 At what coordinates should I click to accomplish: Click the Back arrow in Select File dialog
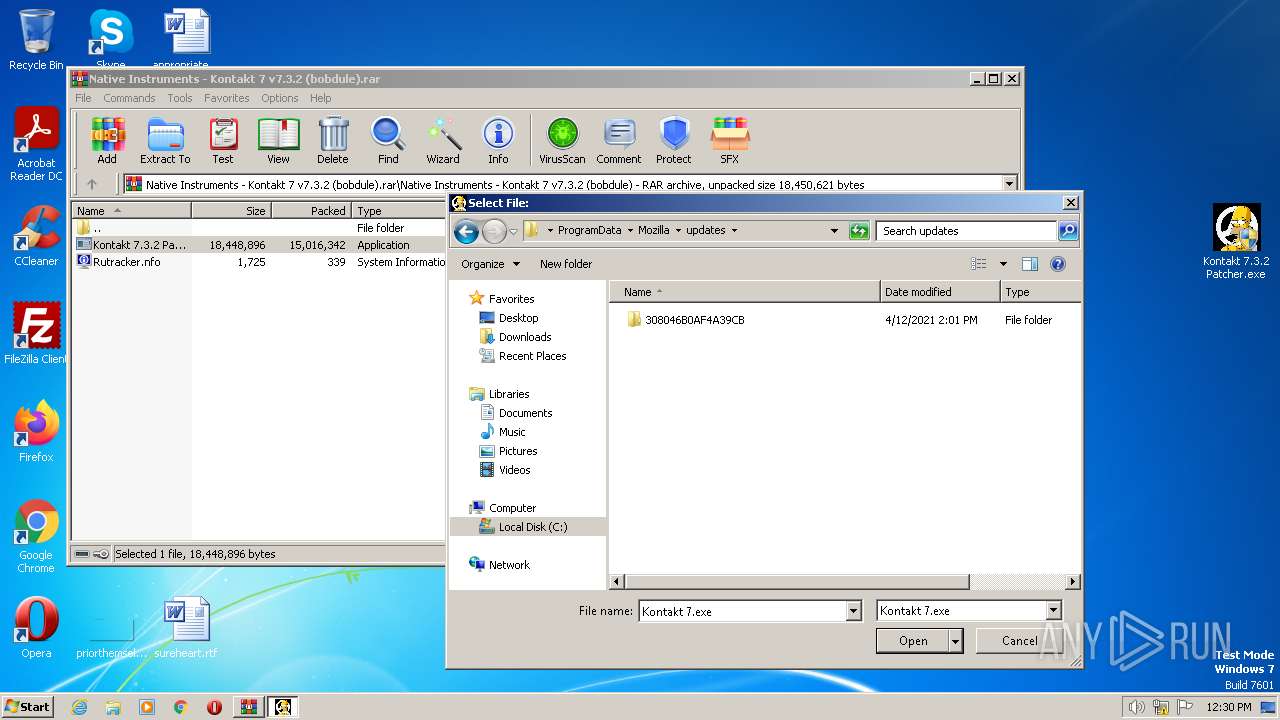(466, 231)
